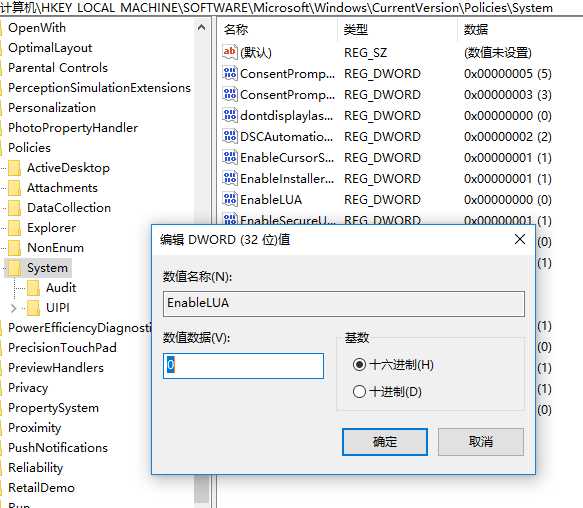Viewport: 583px width, 508px height.
Task: Click the DataCollection folder icon
Action: [15, 208]
